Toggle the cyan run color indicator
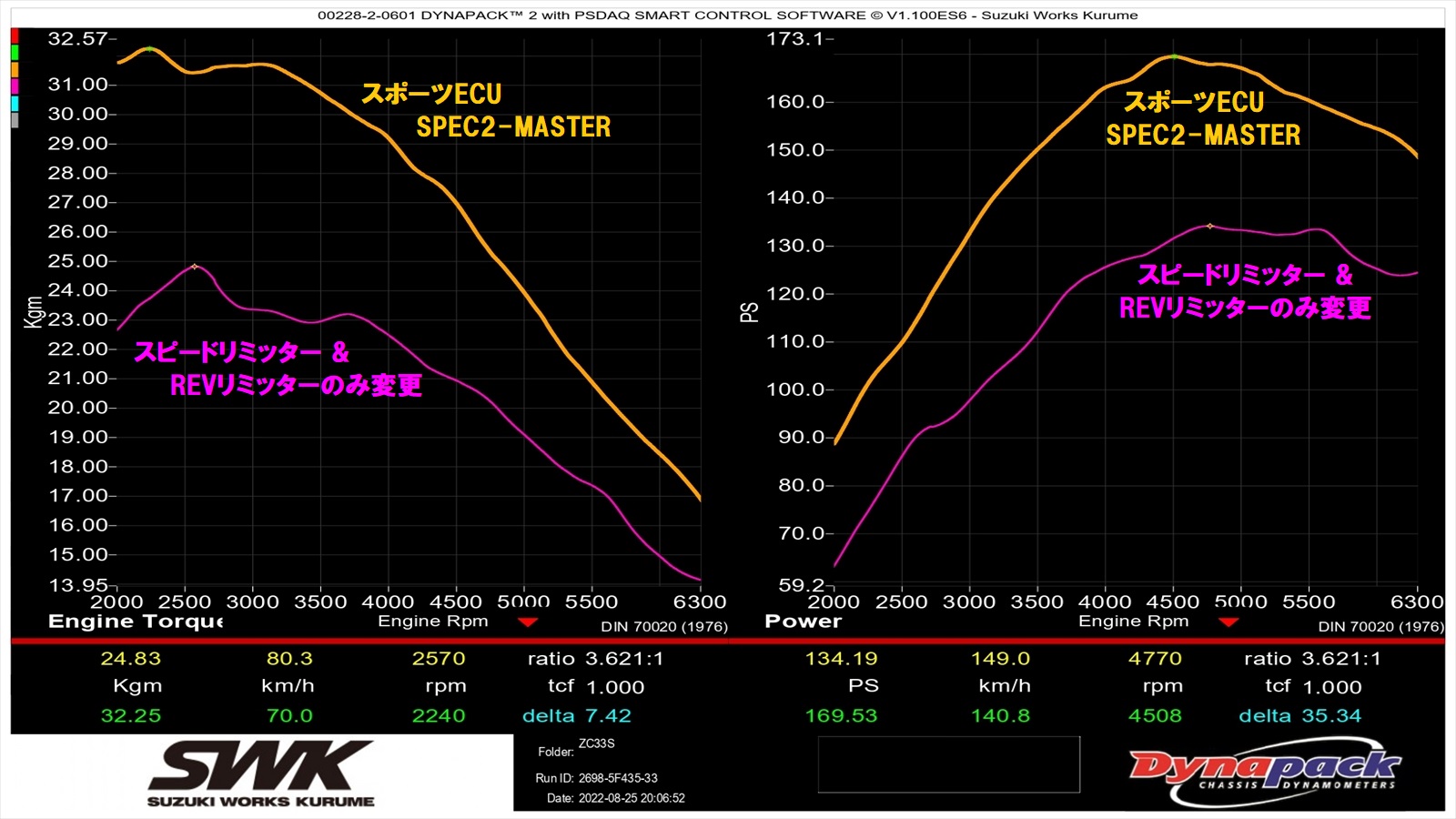This screenshot has width=1456, height=819. 15,104
